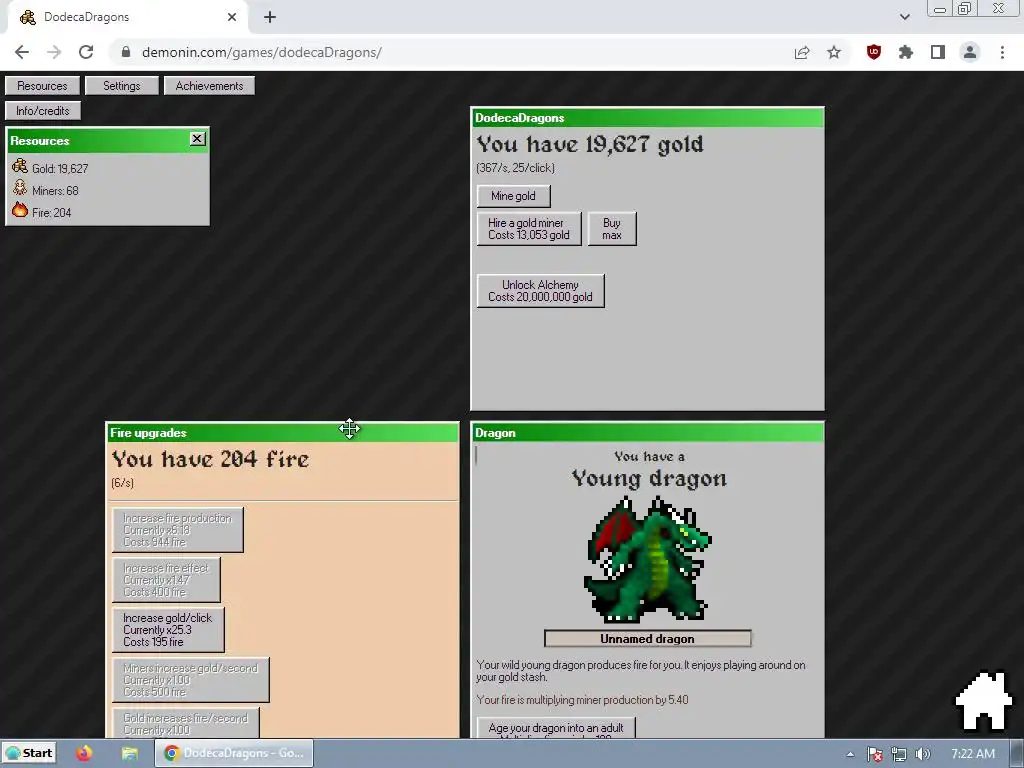Click Increase fire effect upgrade
The width and height of the screenshot is (1024, 768).
click(x=166, y=579)
